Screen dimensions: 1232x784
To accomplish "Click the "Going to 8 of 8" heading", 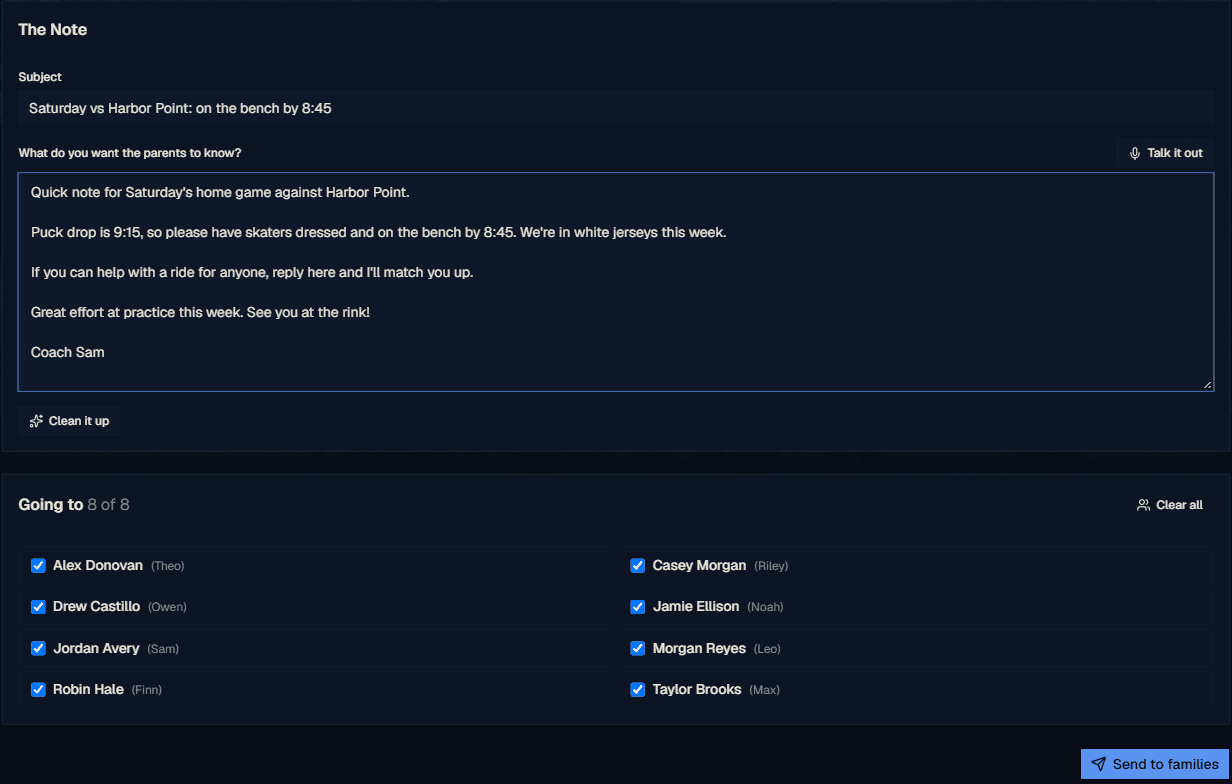I will point(74,505).
